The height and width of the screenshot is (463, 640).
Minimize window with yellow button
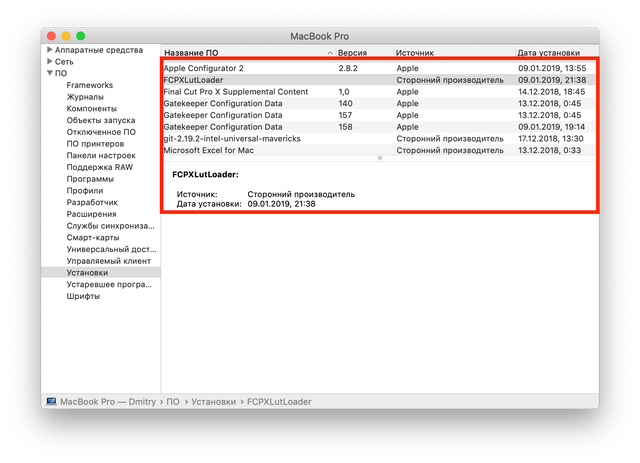66,36
